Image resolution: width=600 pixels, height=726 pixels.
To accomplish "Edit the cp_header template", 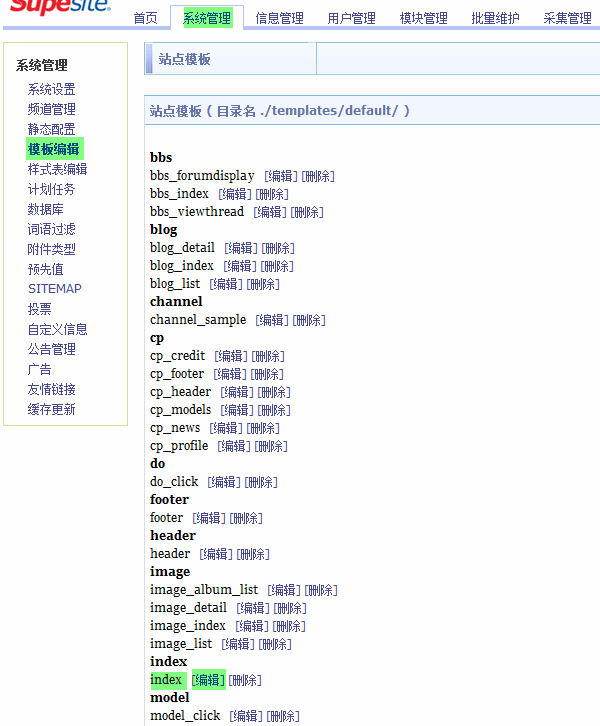I will point(236,392).
